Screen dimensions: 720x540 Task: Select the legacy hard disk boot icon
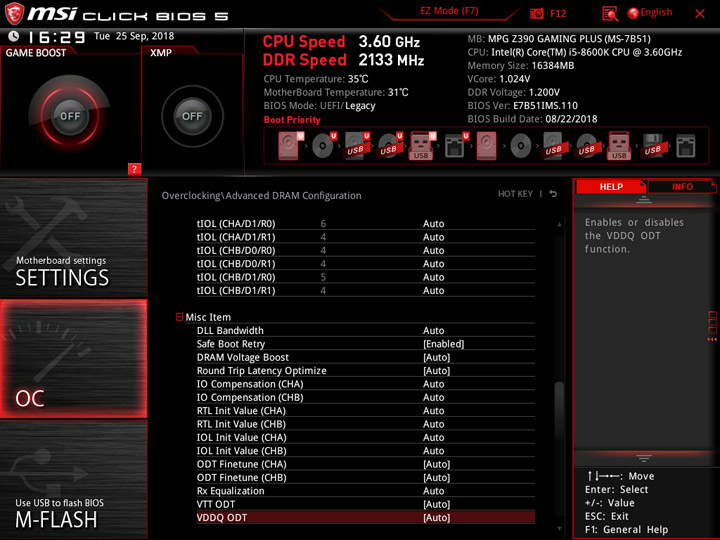click(487, 146)
